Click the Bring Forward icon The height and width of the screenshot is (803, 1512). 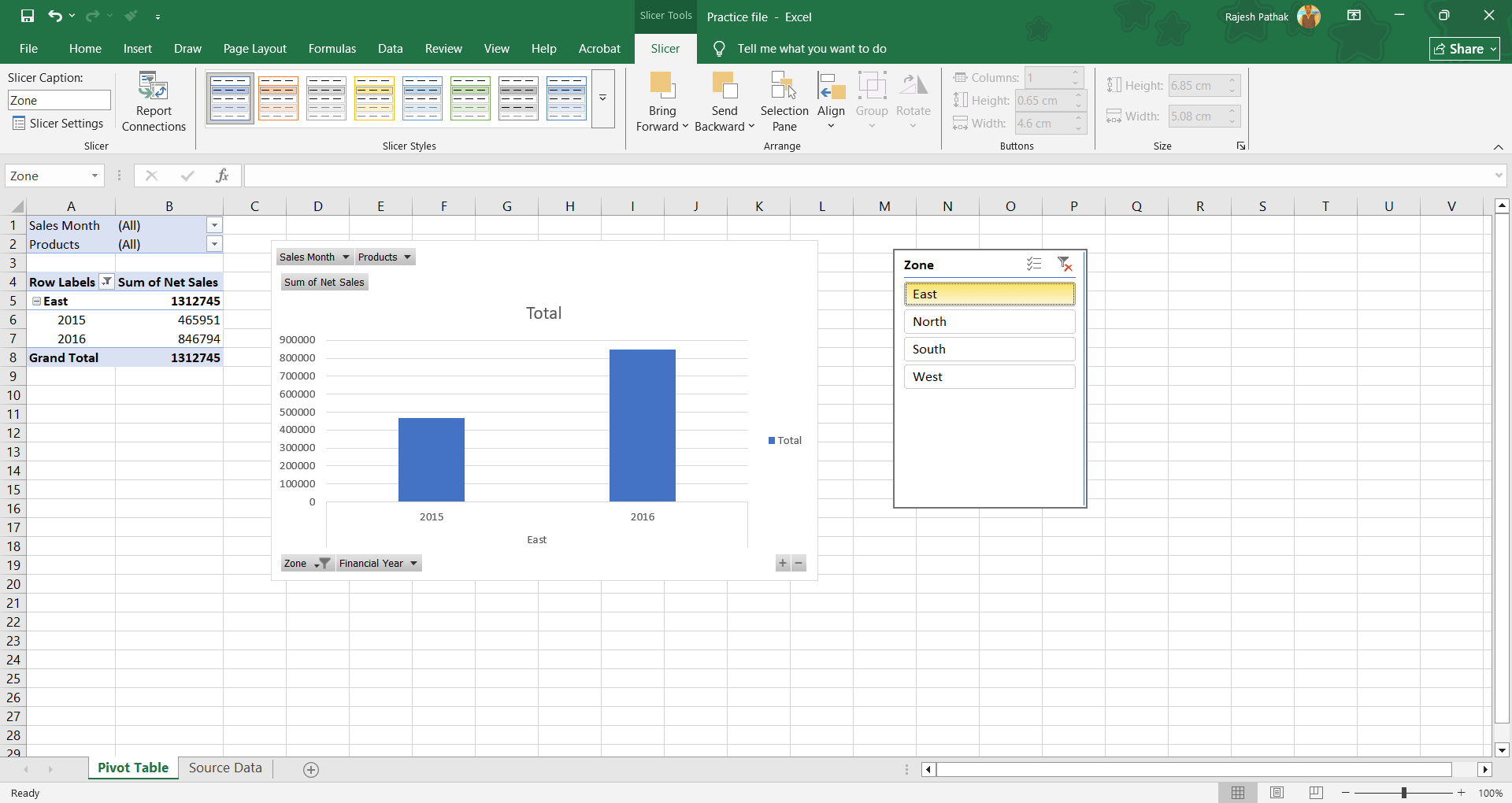coord(661,85)
